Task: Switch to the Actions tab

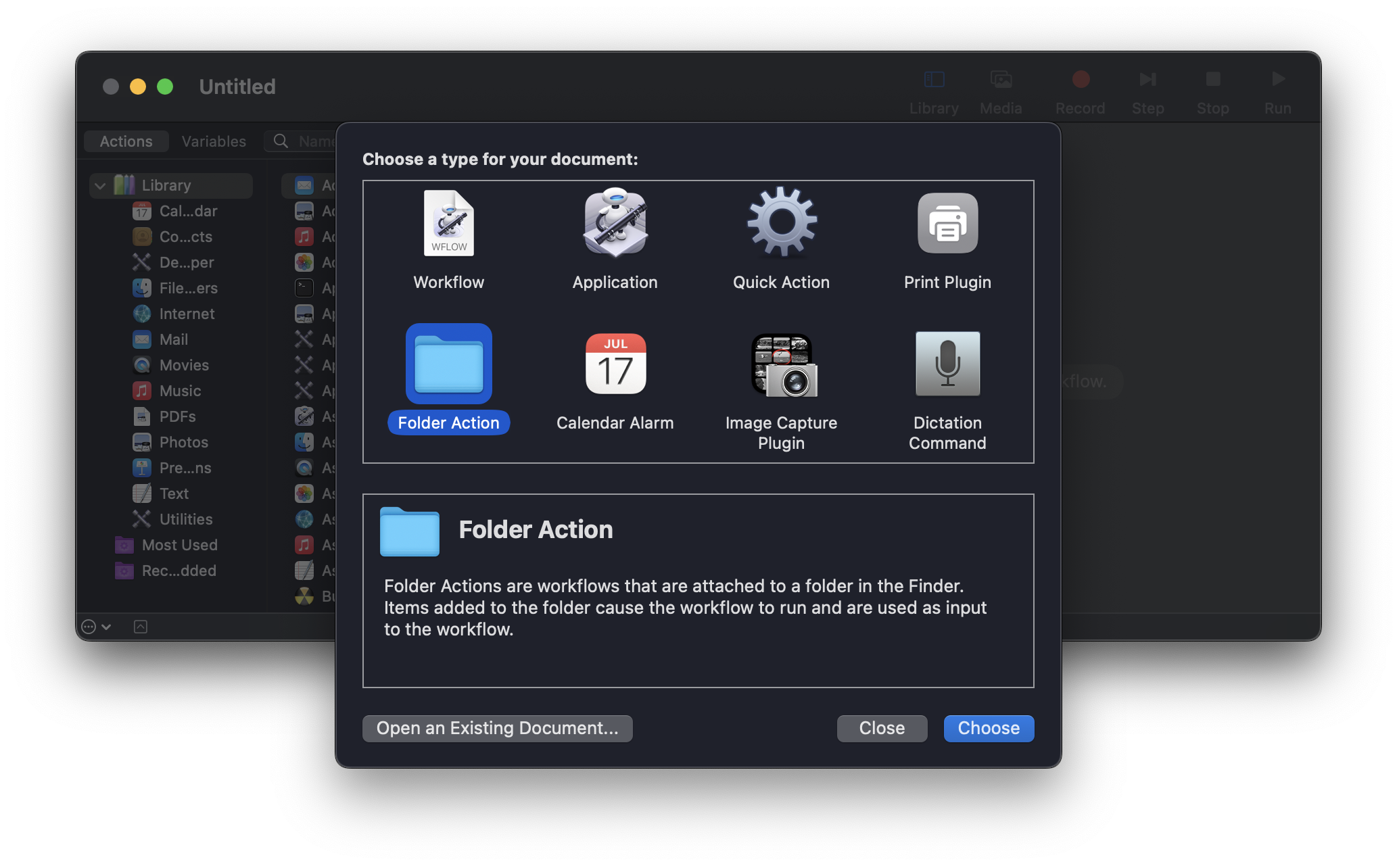Action: point(126,141)
